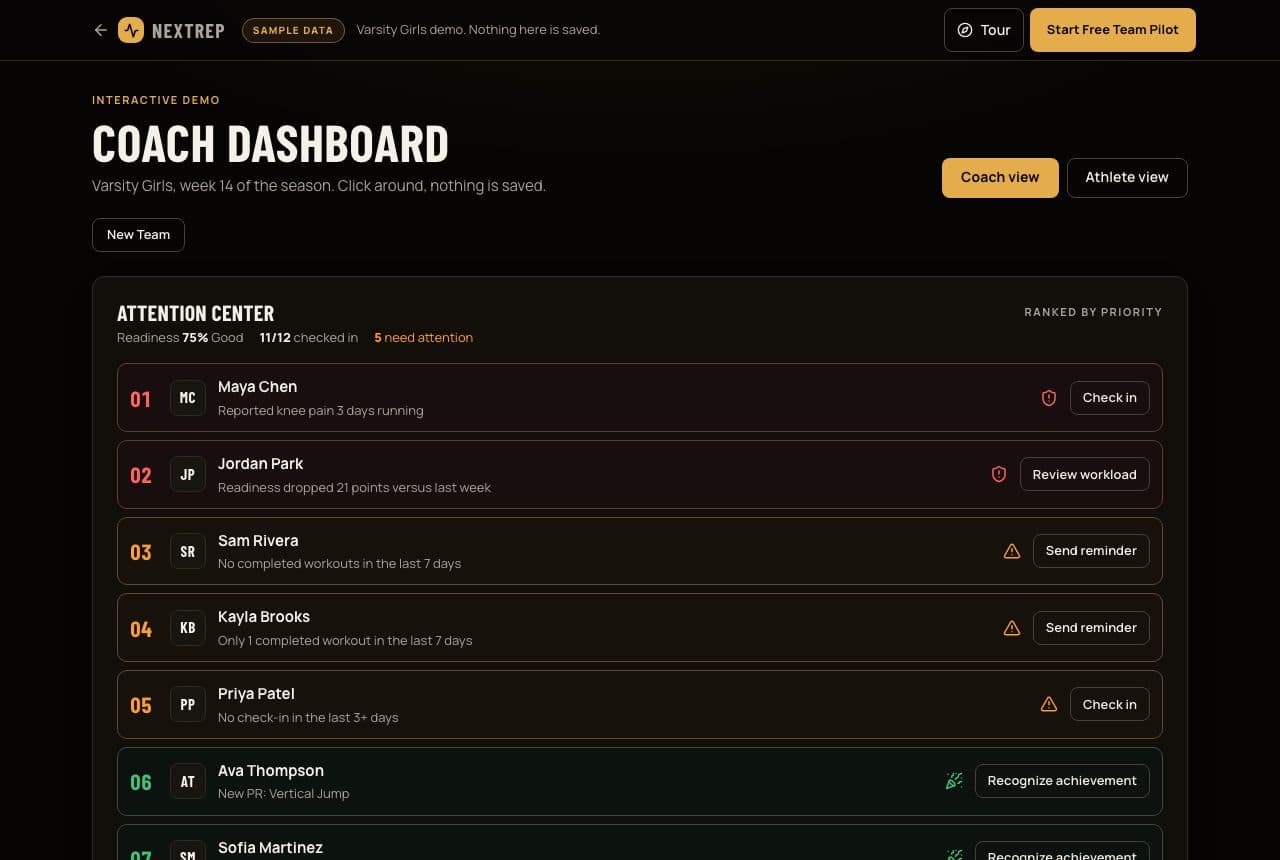The height and width of the screenshot is (860, 1280).
Task: Click 'Reported knee pain 3 days running'
Action: point(321,411)
